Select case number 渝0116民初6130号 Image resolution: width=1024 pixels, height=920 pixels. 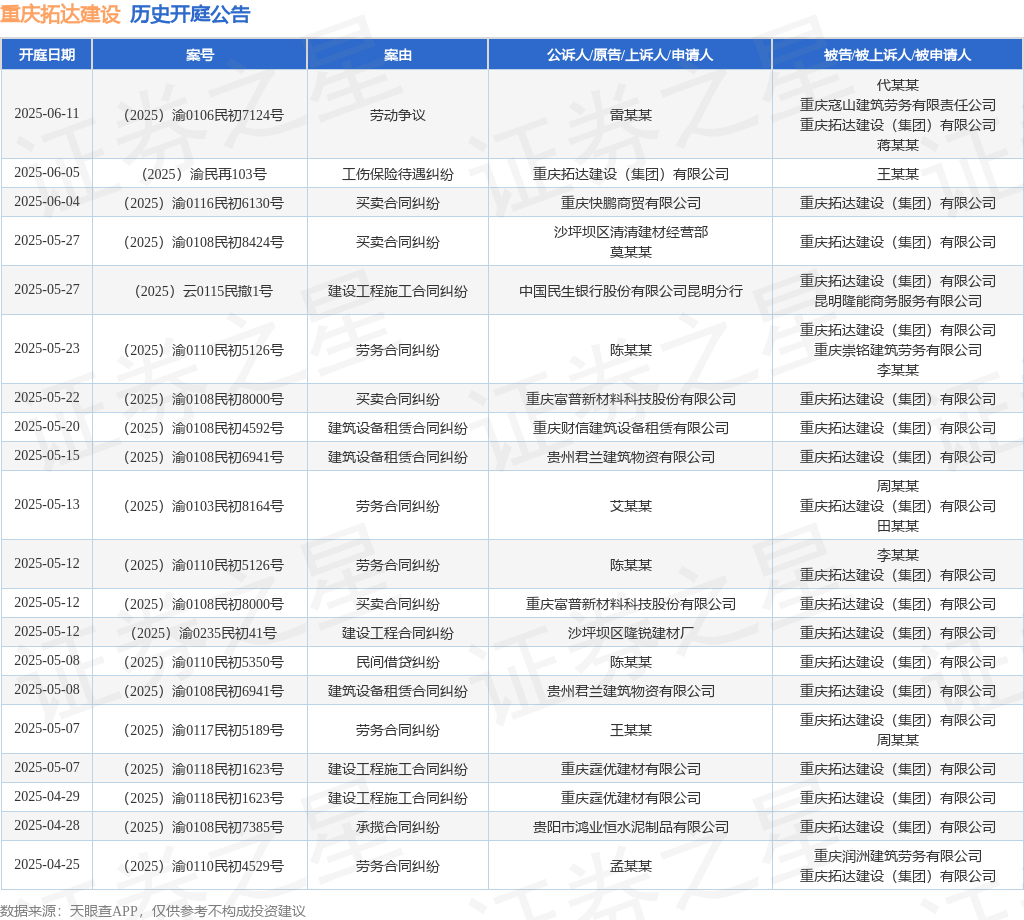coord(204,203)
